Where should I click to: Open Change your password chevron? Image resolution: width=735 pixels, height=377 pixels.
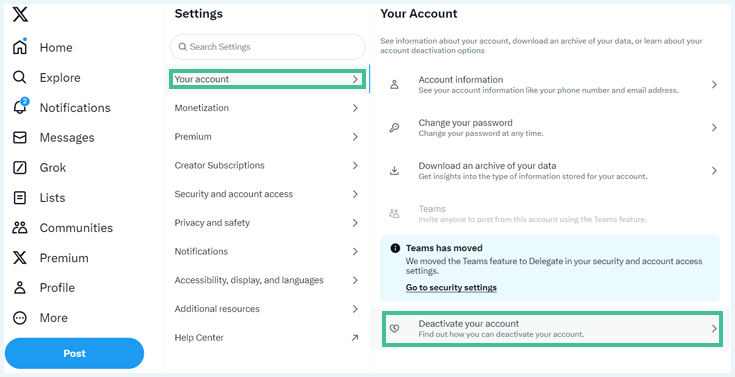pos(714,128)
